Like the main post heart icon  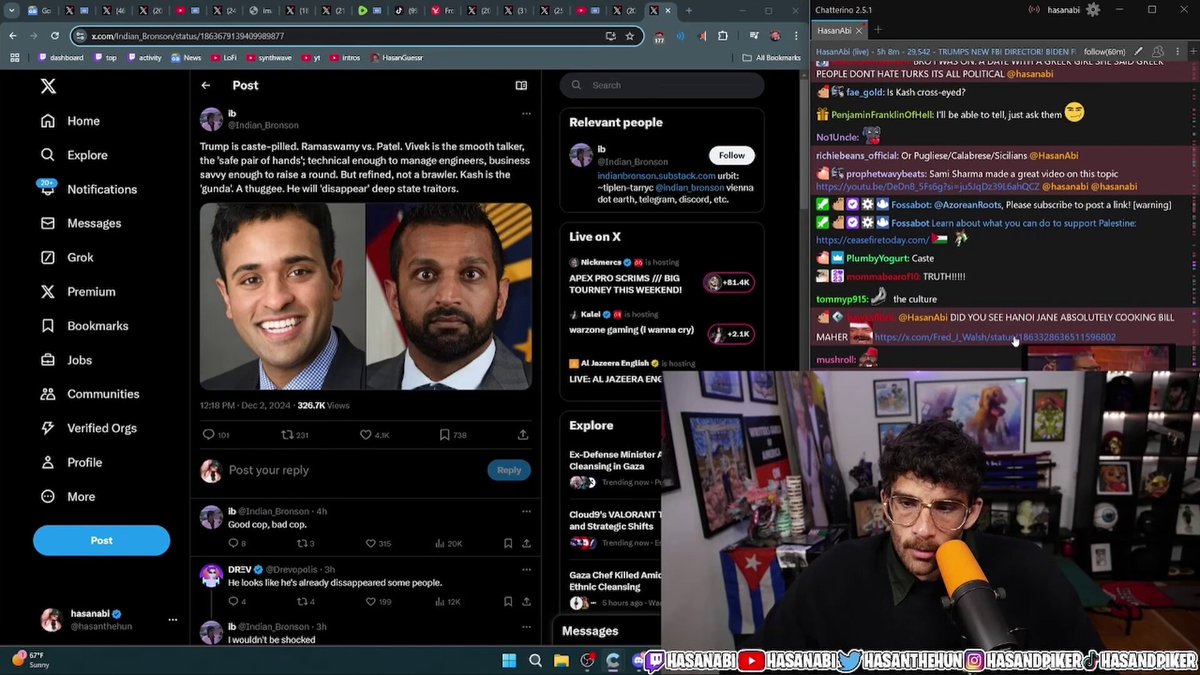366,435
